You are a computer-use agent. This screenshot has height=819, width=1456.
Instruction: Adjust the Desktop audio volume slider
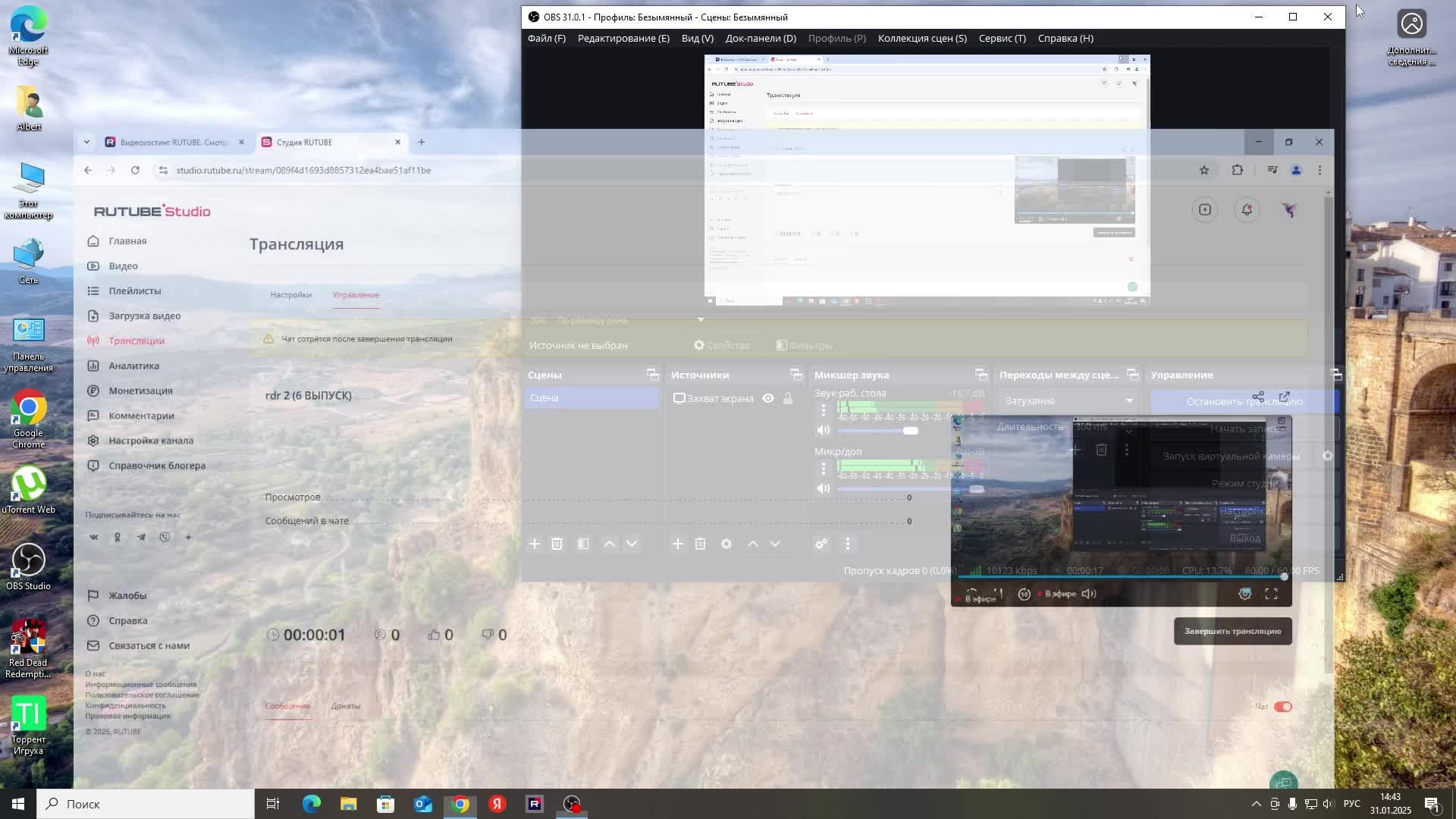click(x=910, y=430)
